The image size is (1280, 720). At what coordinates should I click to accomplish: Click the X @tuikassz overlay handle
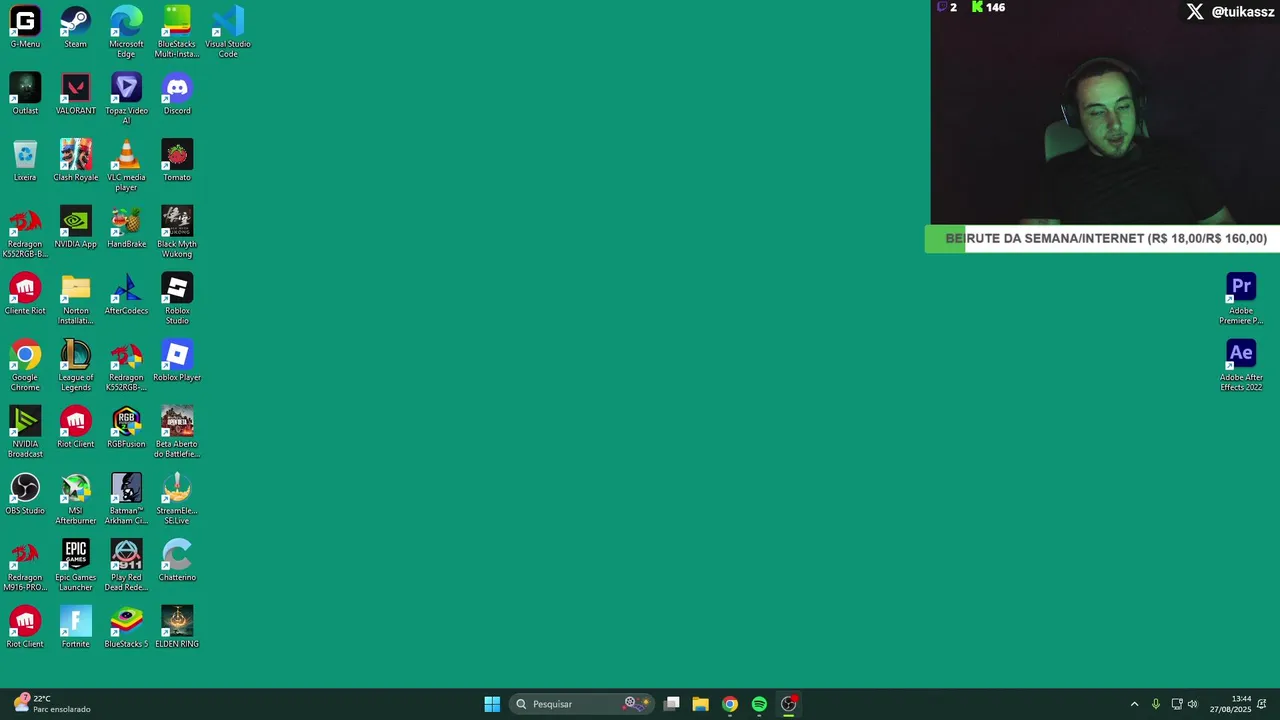point(1230,12)
